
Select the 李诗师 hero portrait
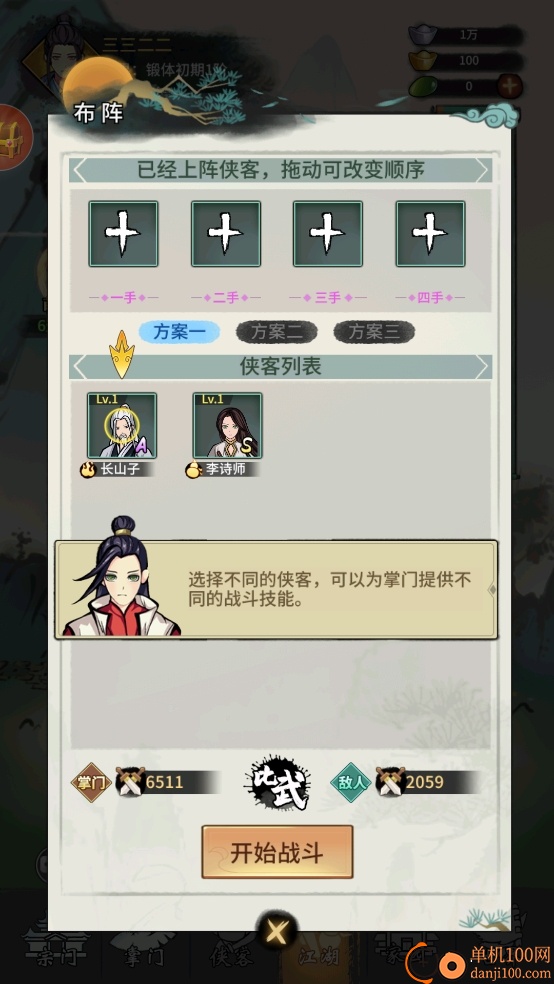tap(227, 425)
